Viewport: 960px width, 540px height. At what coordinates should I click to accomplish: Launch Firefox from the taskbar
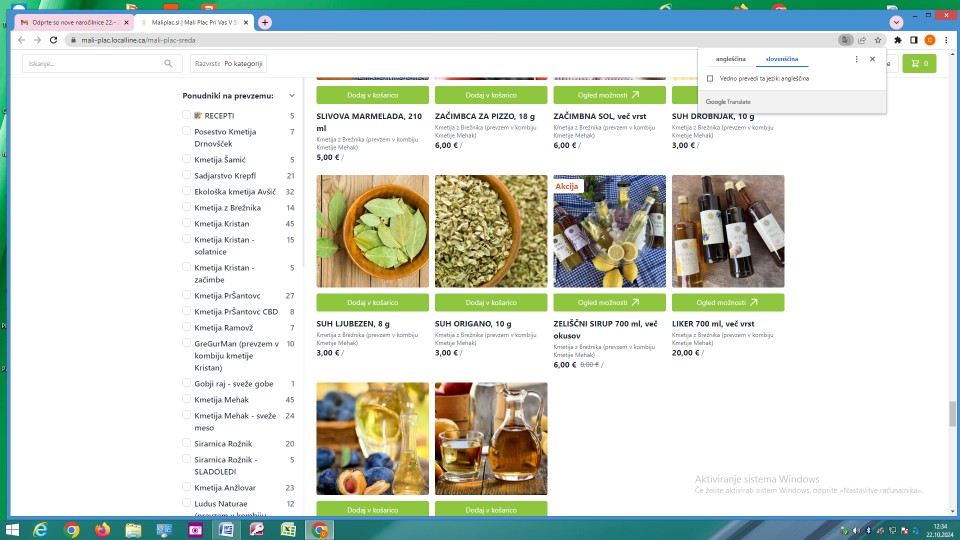point(102,530)
